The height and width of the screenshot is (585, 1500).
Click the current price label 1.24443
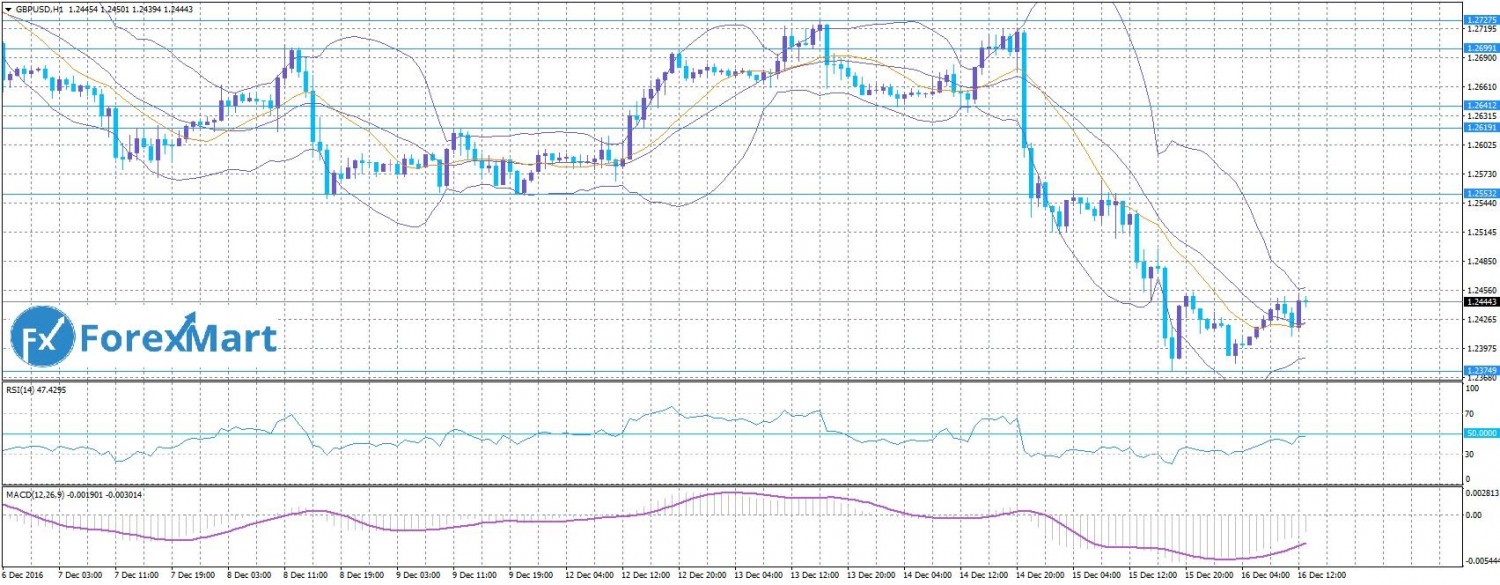tap(1479, 301)
